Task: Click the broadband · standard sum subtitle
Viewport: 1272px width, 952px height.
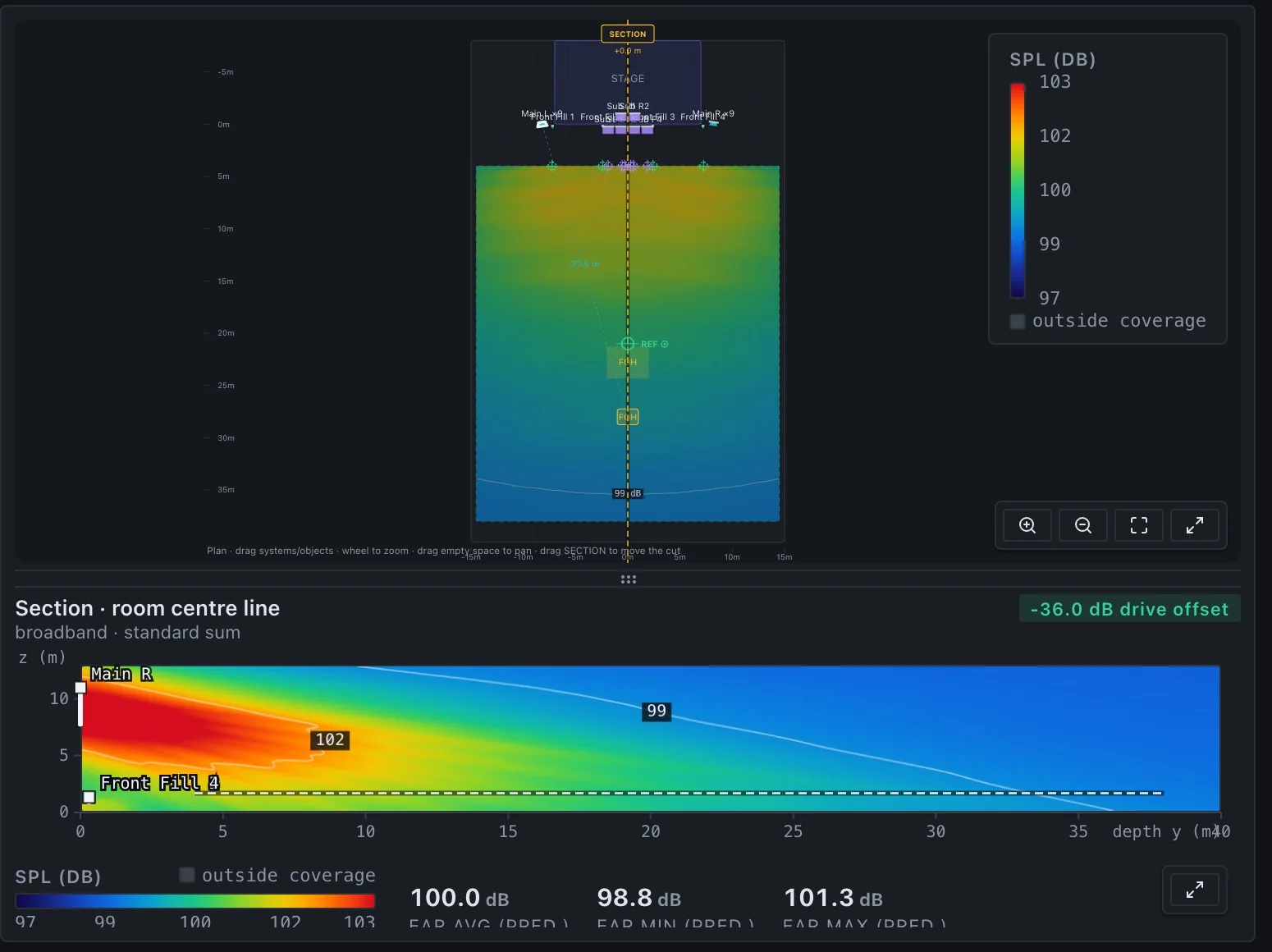Action: click(x=128, y=633)
